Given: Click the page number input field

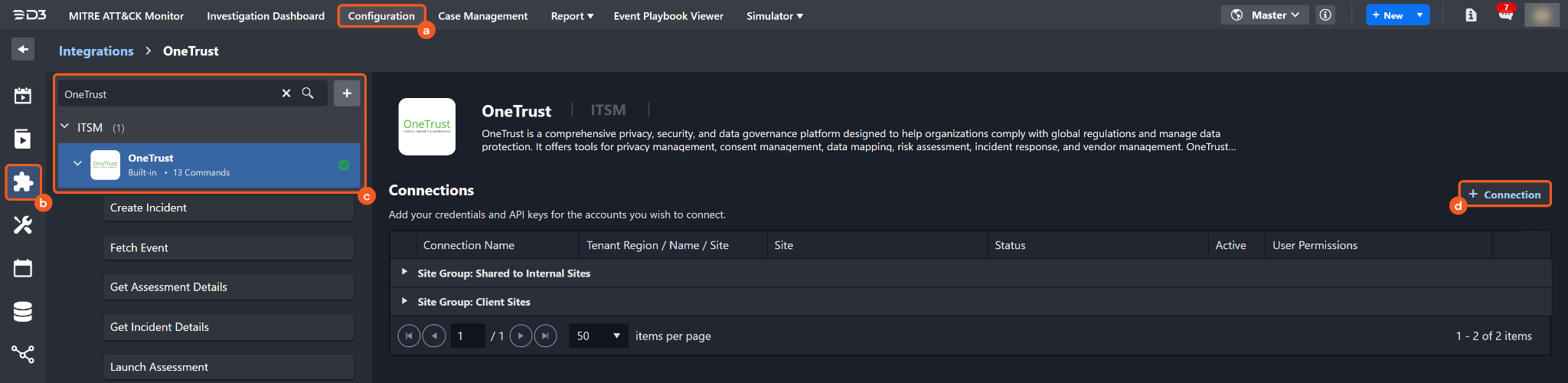Looking at the screenshot, I should 467,336.
